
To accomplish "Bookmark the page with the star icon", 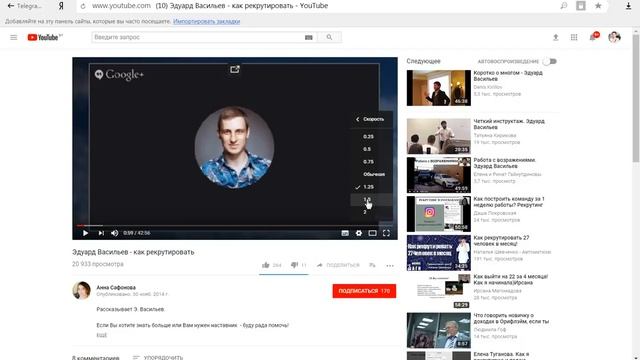I will pyautogui.click(x=598, y=6).
